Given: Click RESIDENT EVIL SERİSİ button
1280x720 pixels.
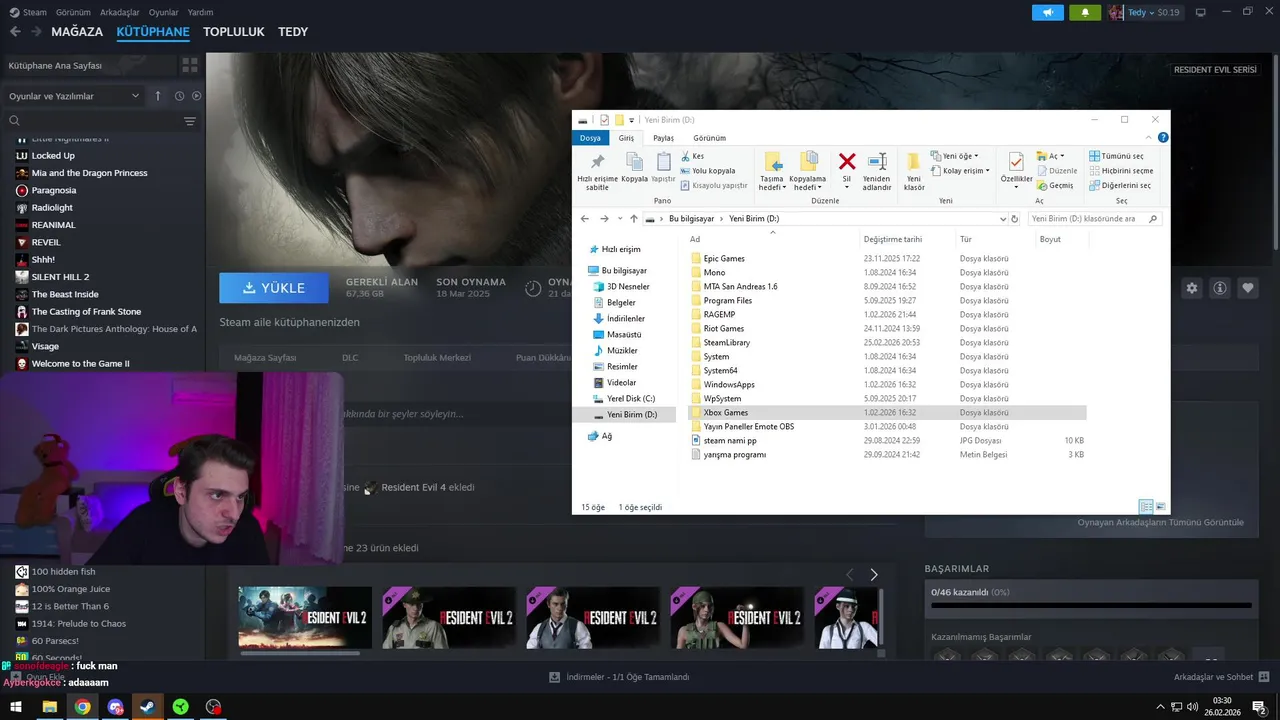Looking at the screenshot, I should click(1215, 70).
